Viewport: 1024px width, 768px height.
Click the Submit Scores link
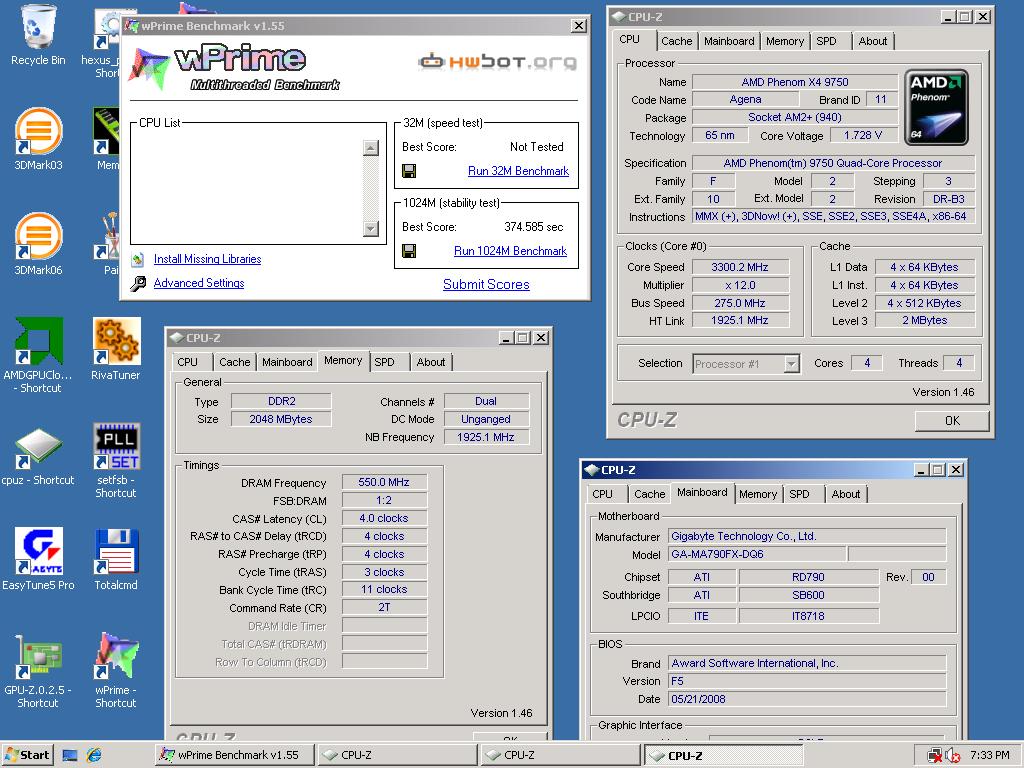click(x=487, y=284)
